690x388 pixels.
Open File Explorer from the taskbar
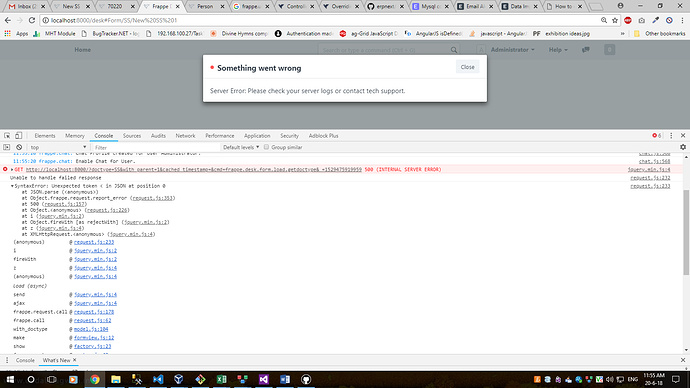coord(116,379)
